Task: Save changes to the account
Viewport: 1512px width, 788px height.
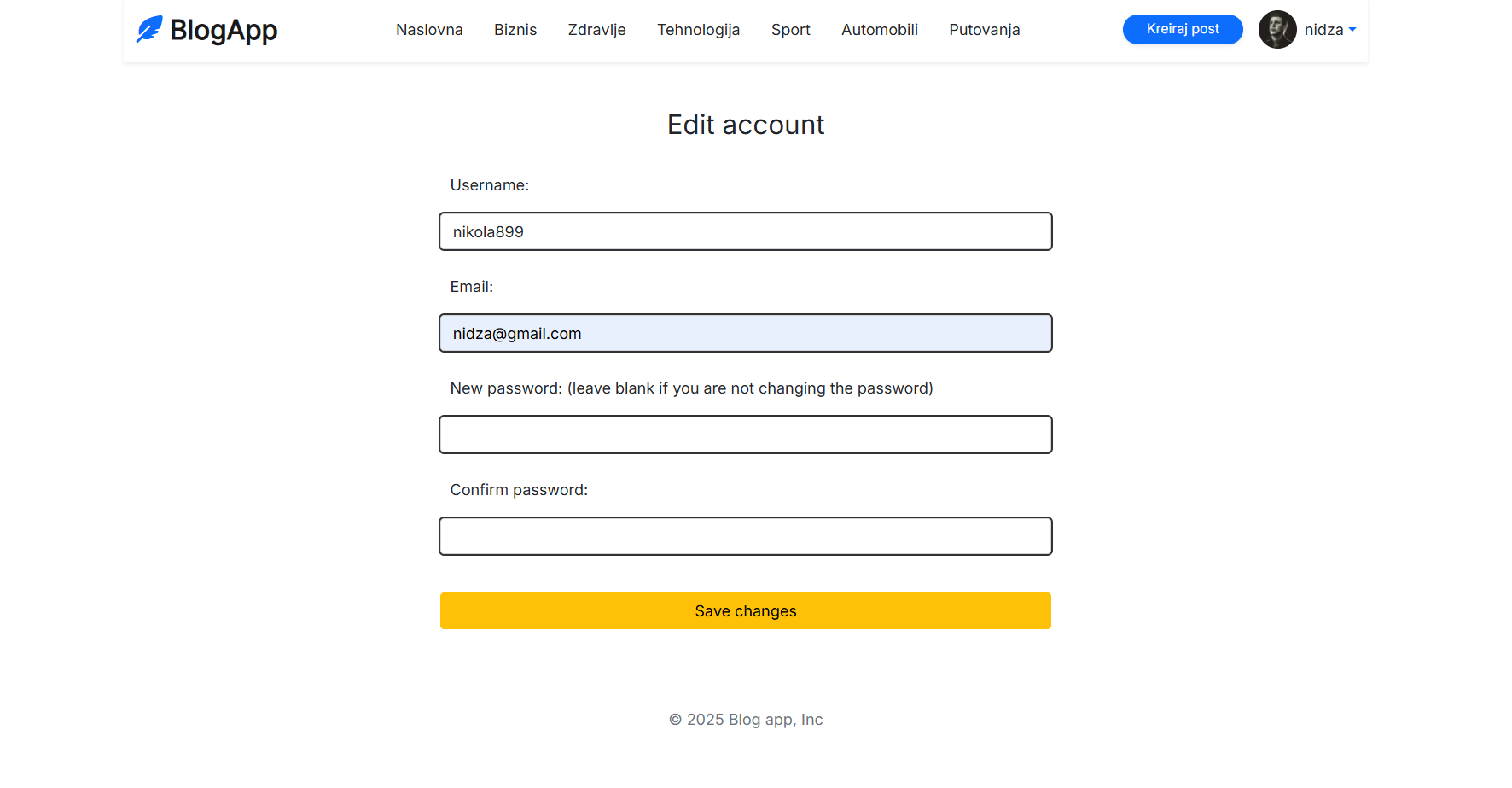Action: click(x=745, y=611)
